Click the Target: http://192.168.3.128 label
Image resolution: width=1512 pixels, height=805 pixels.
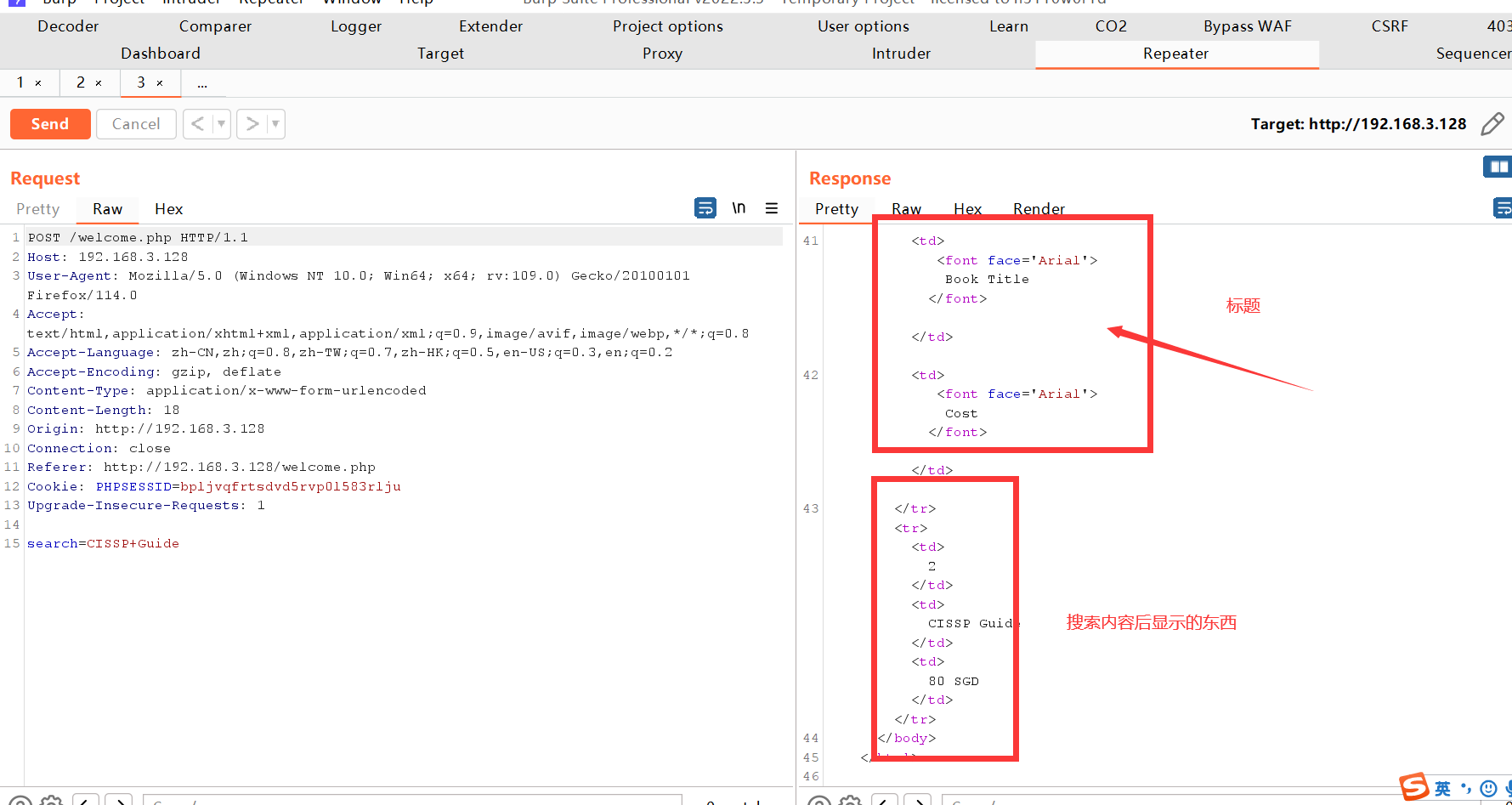1358,124
